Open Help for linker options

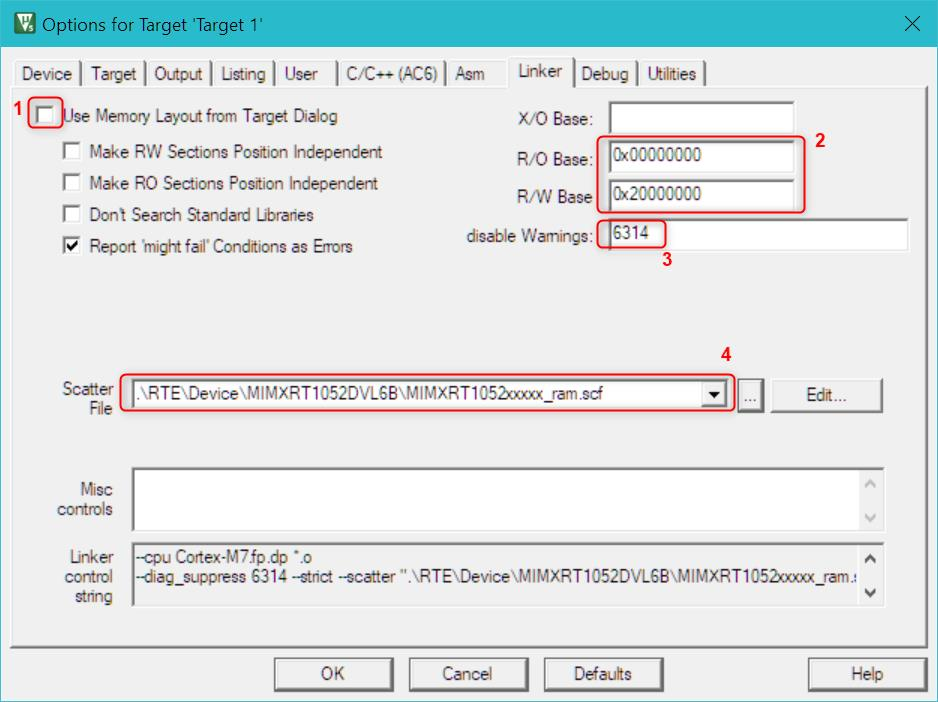click(867, 674)
